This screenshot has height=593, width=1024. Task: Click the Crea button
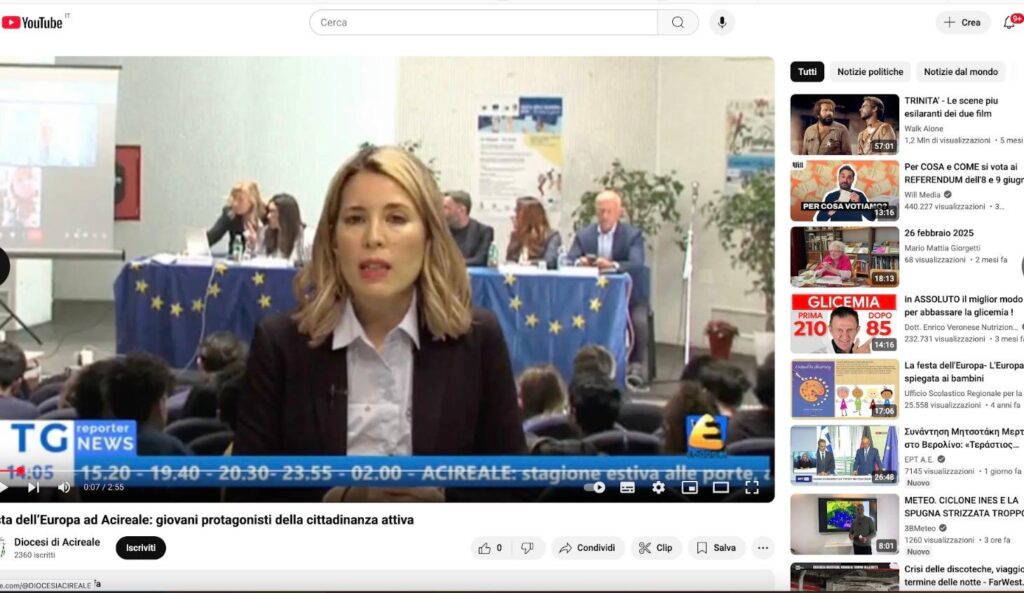(x=963, y=22)
